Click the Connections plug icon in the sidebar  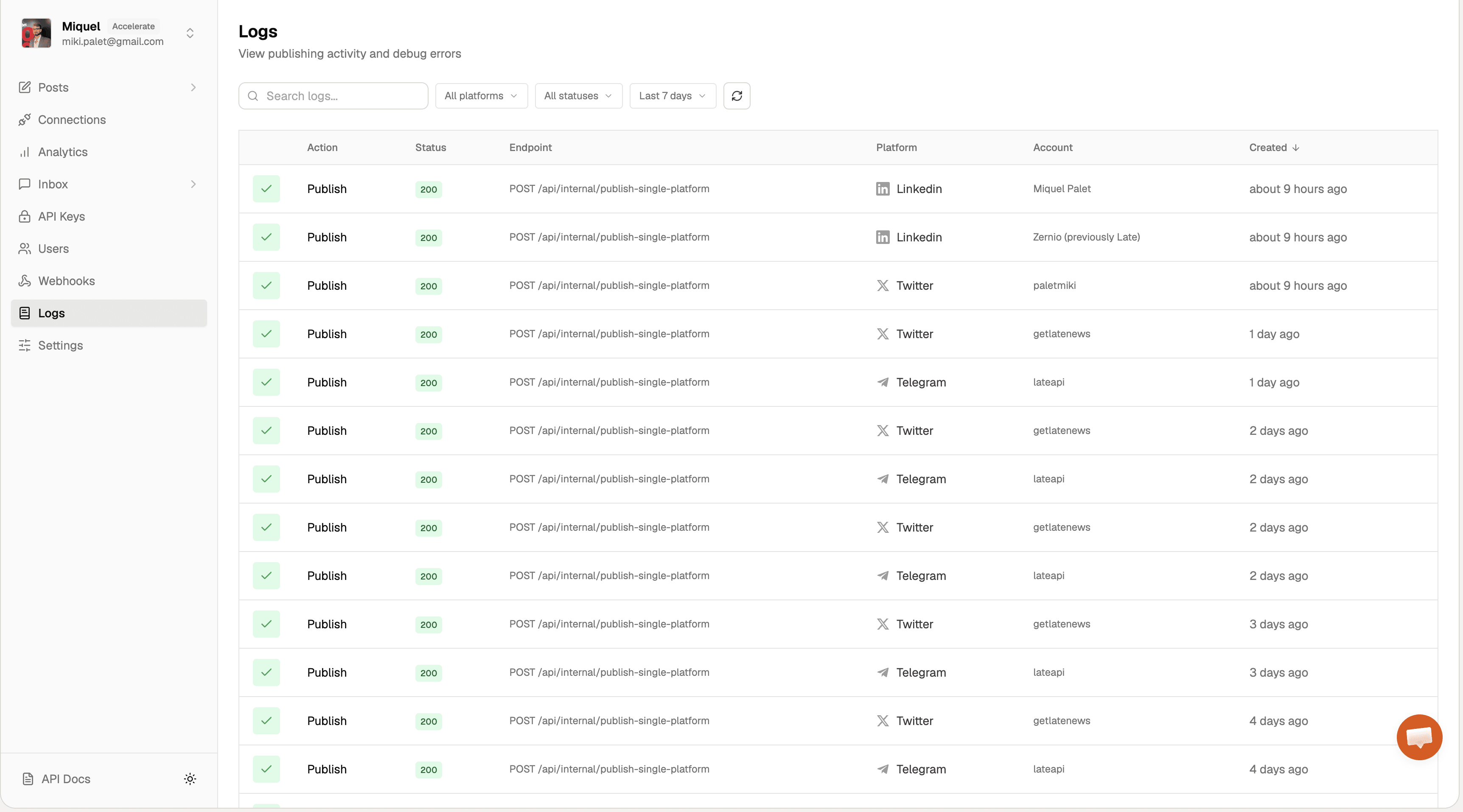25,120
